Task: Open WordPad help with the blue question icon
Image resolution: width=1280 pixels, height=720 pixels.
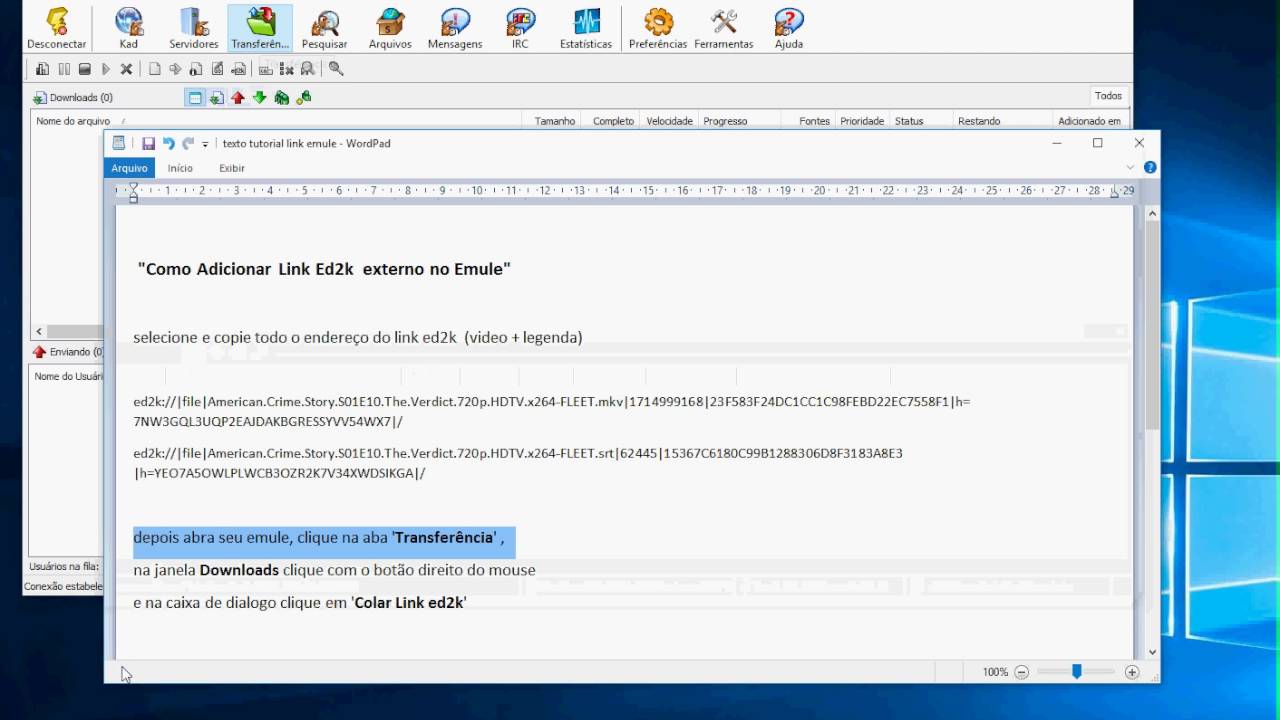Action: coord(1150,168)
